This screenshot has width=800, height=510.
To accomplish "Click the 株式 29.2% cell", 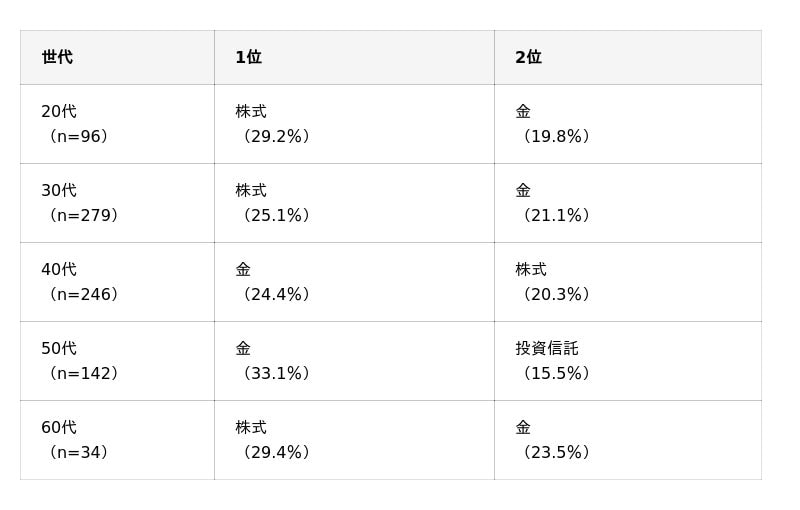I will (x=272, y=124).
